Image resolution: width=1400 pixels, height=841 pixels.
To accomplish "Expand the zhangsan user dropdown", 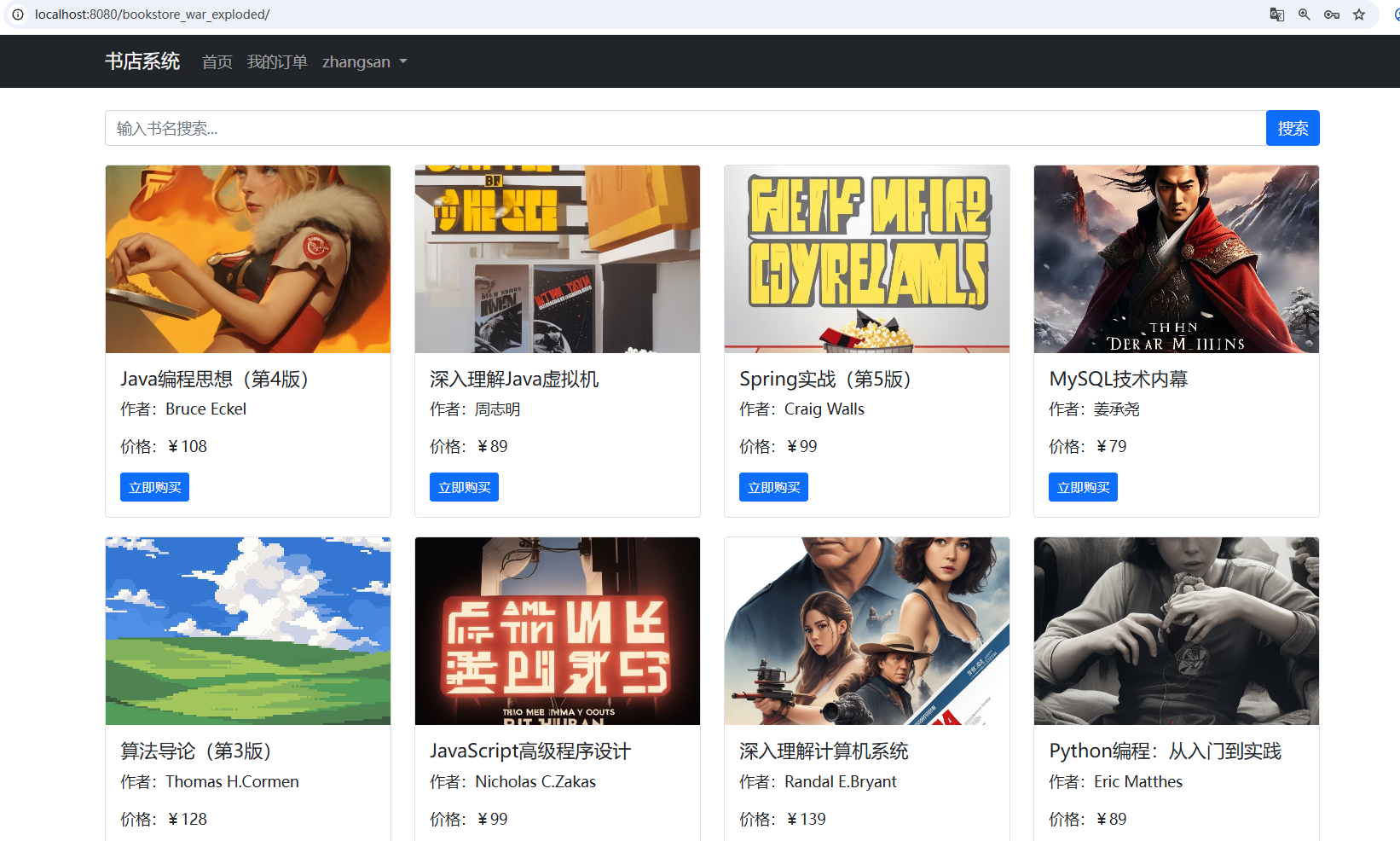I will click(x=364, y=61).
